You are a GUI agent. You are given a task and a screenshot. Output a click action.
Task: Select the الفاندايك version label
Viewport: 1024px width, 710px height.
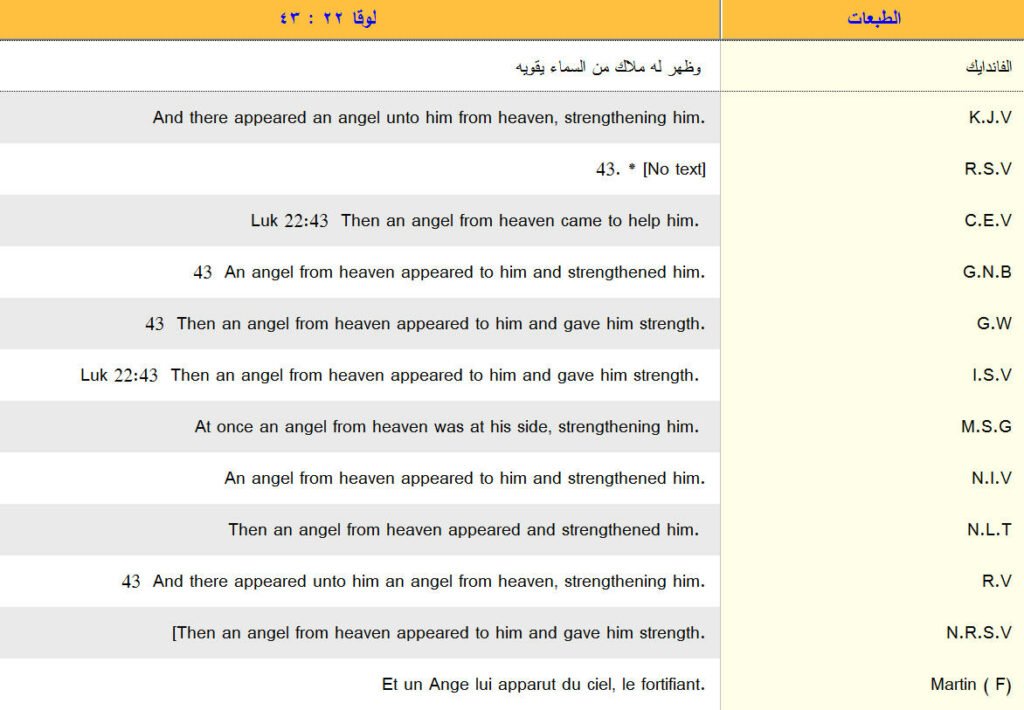(989, 67)
